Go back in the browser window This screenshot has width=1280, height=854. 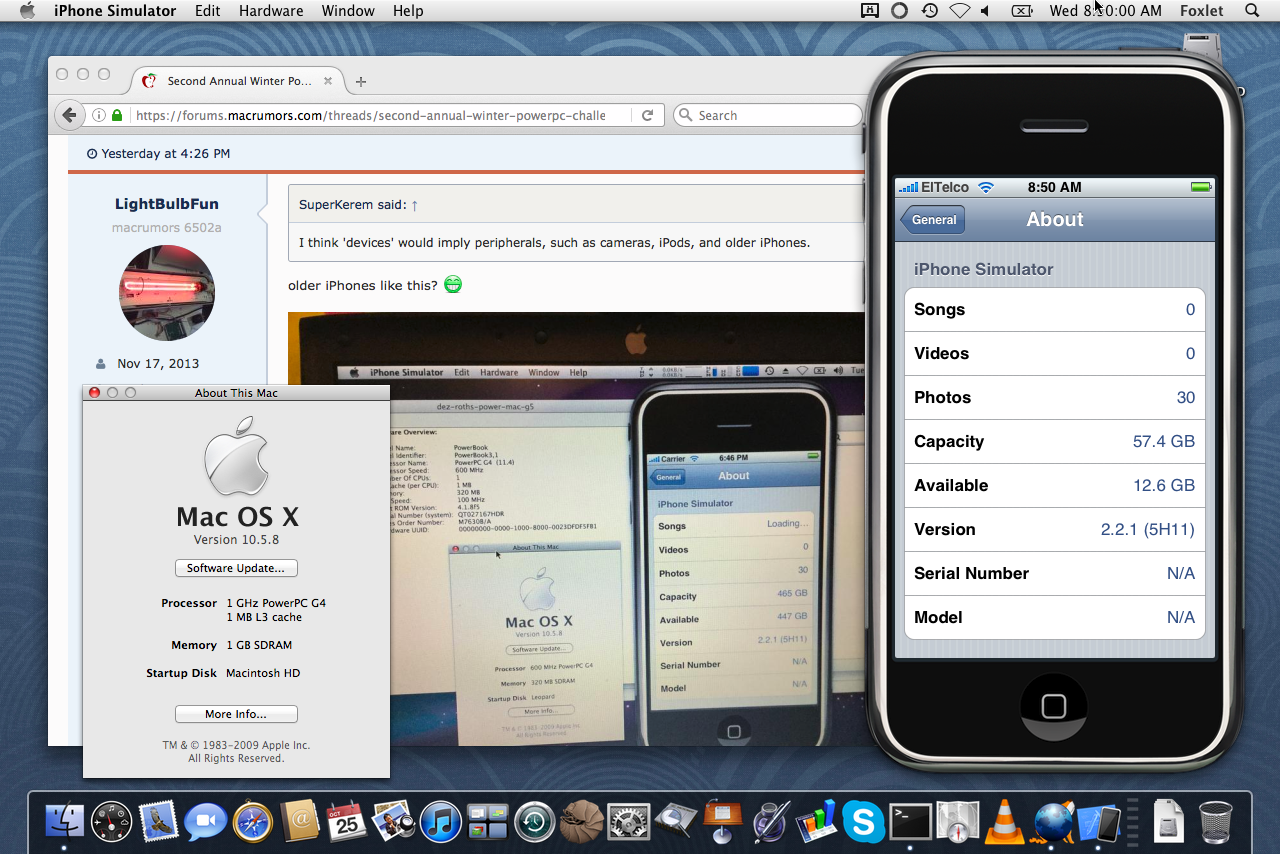(69, 114)
